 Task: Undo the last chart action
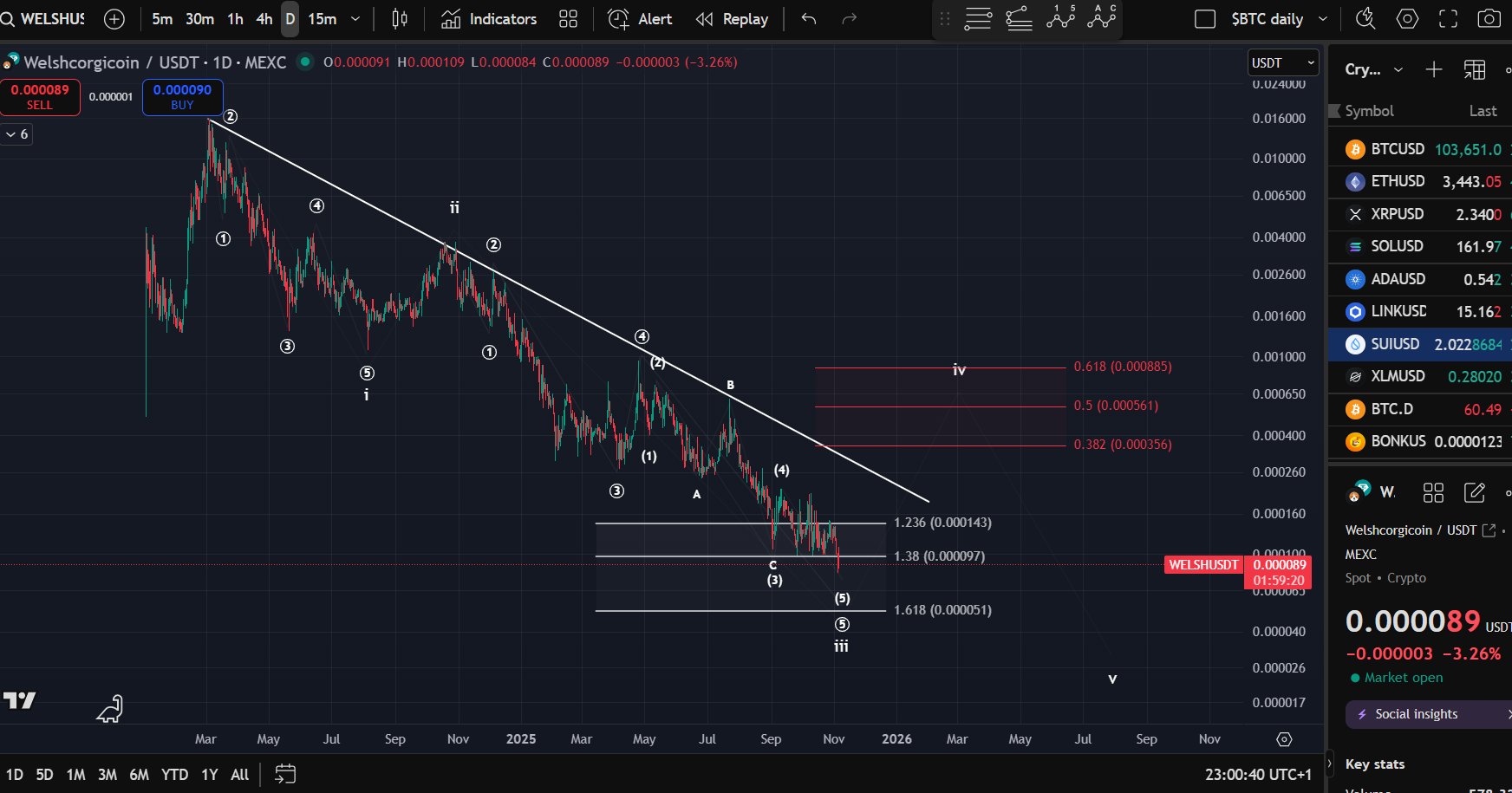coord(809,19)
